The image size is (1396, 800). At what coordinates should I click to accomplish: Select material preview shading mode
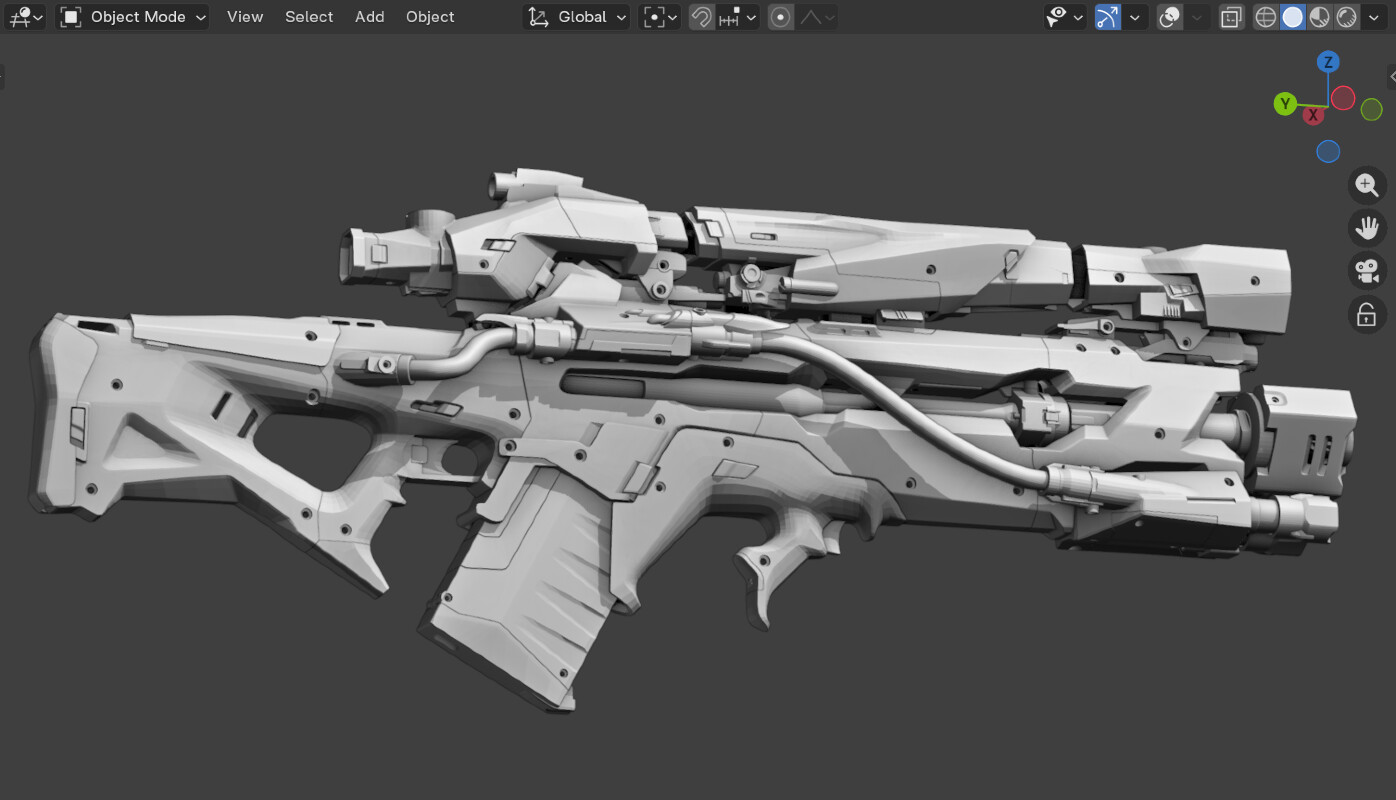click(1320, 17)
